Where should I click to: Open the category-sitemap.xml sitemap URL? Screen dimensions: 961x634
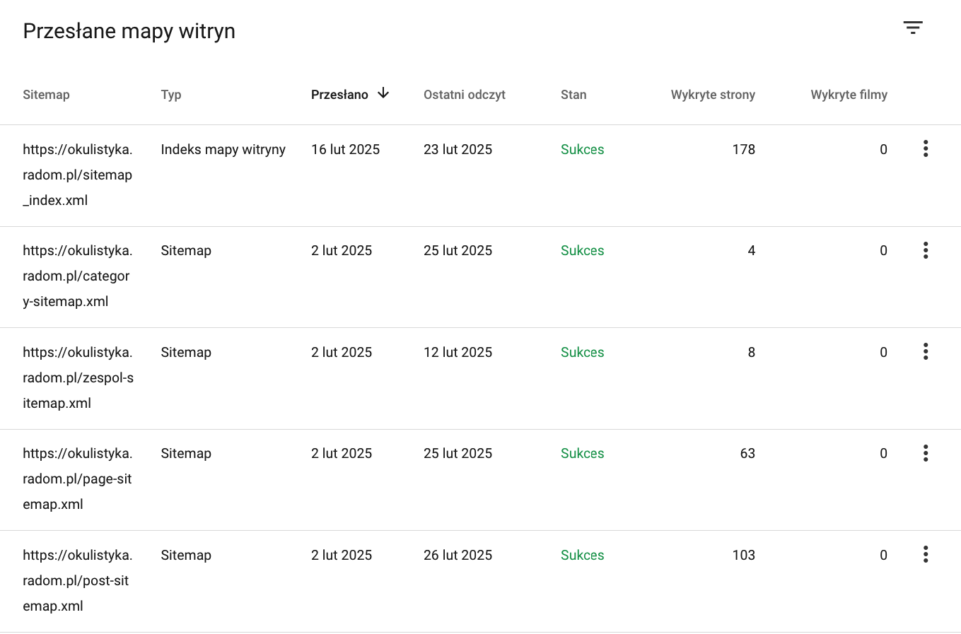click(77, 276)
